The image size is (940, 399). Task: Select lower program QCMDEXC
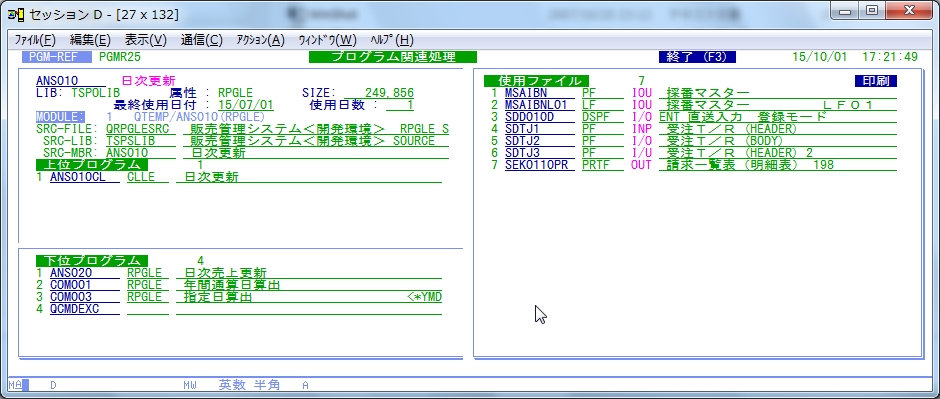[x=85, y=309]
